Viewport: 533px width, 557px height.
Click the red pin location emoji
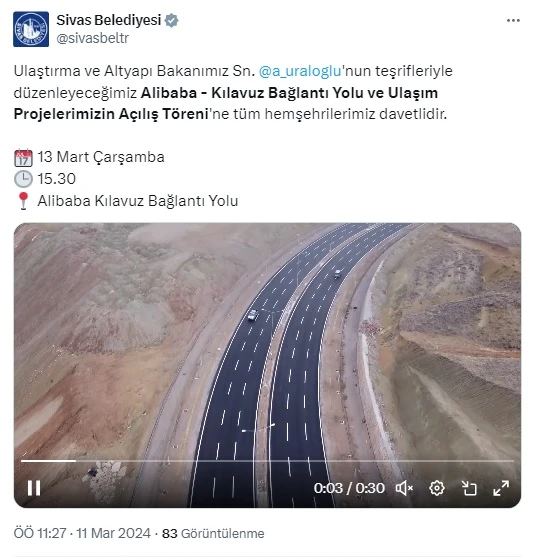(x=23, y=201)
